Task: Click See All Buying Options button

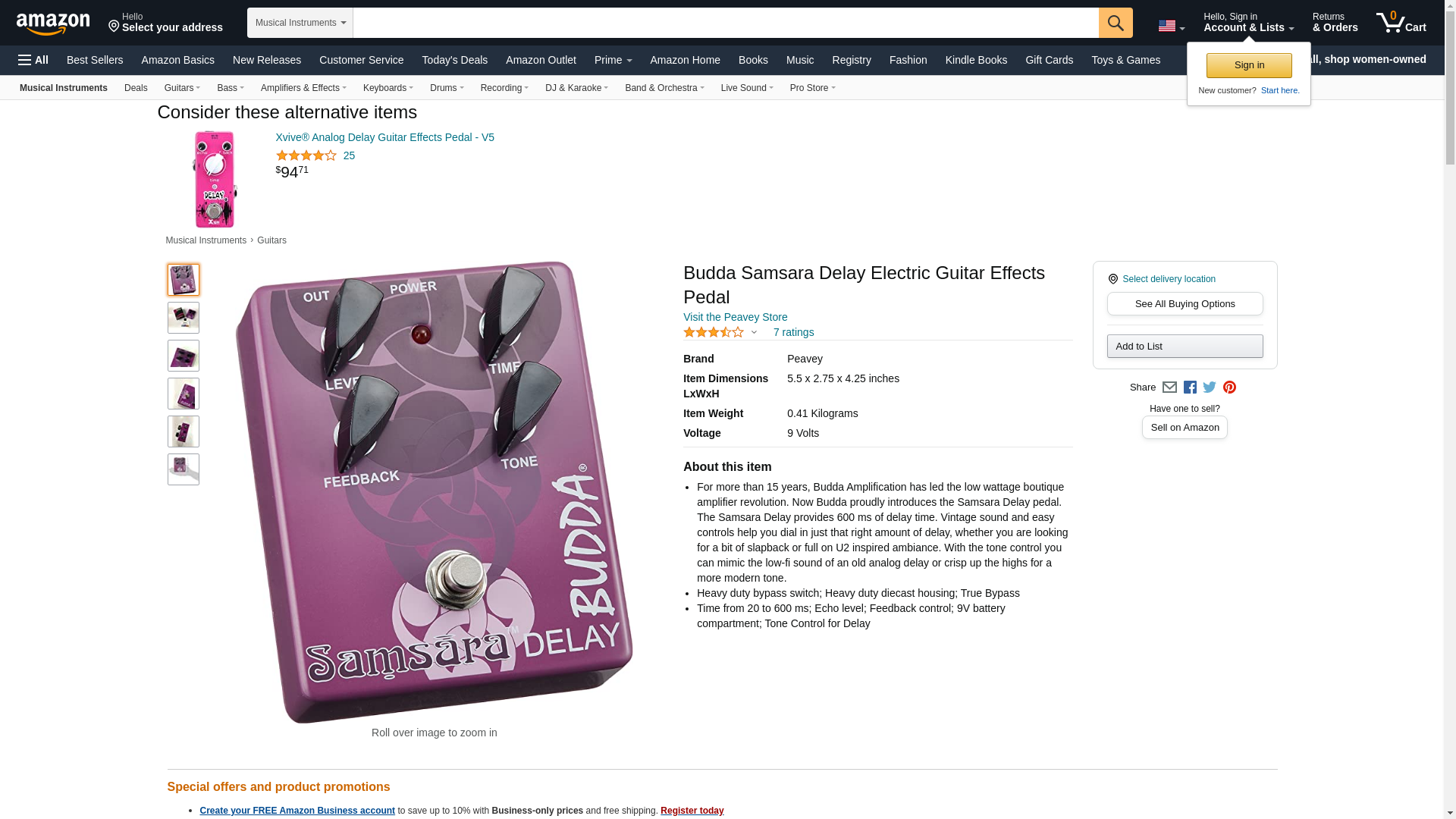Action: (1185, 304)
